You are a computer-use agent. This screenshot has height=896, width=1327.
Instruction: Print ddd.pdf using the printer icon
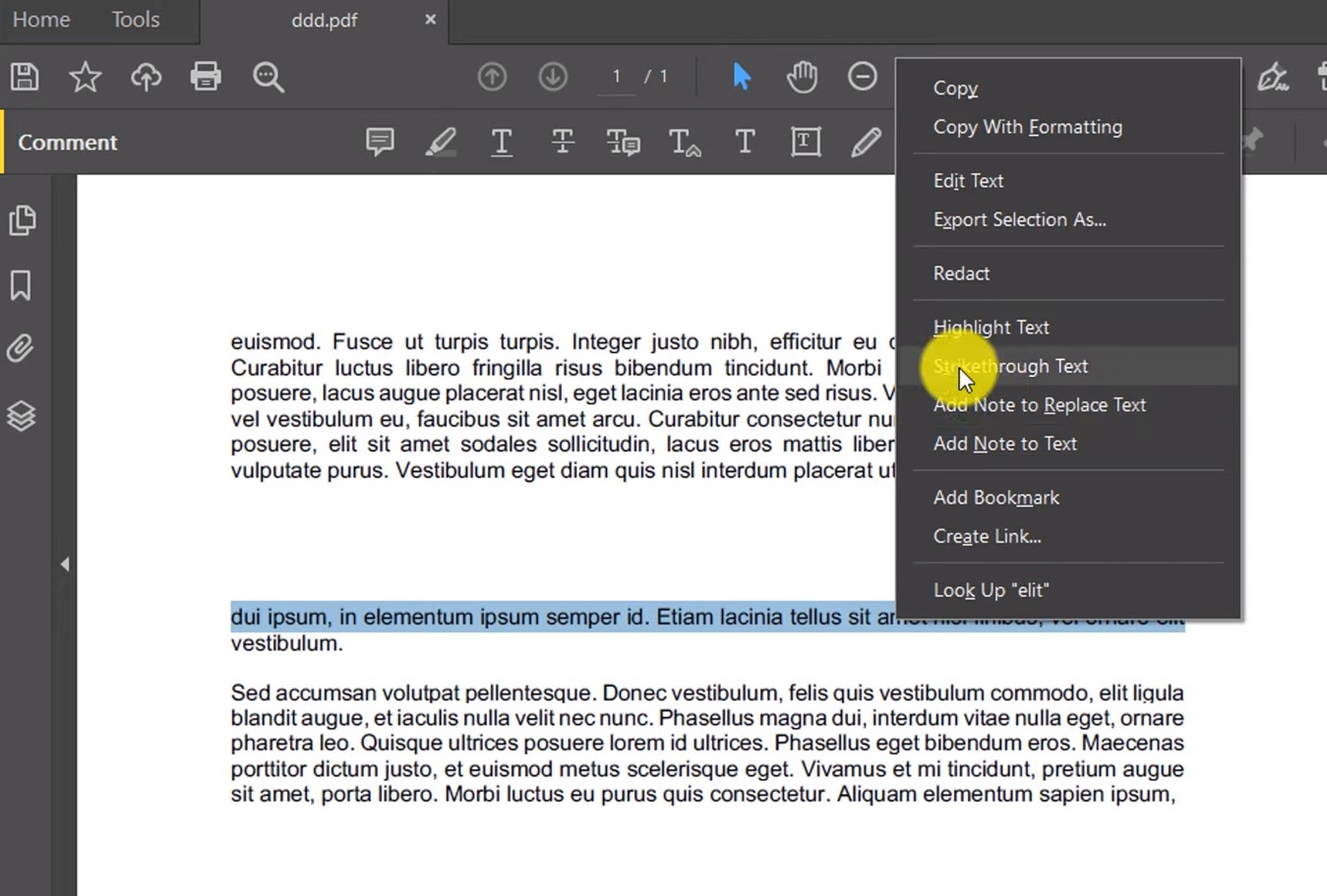coord(206,76)
